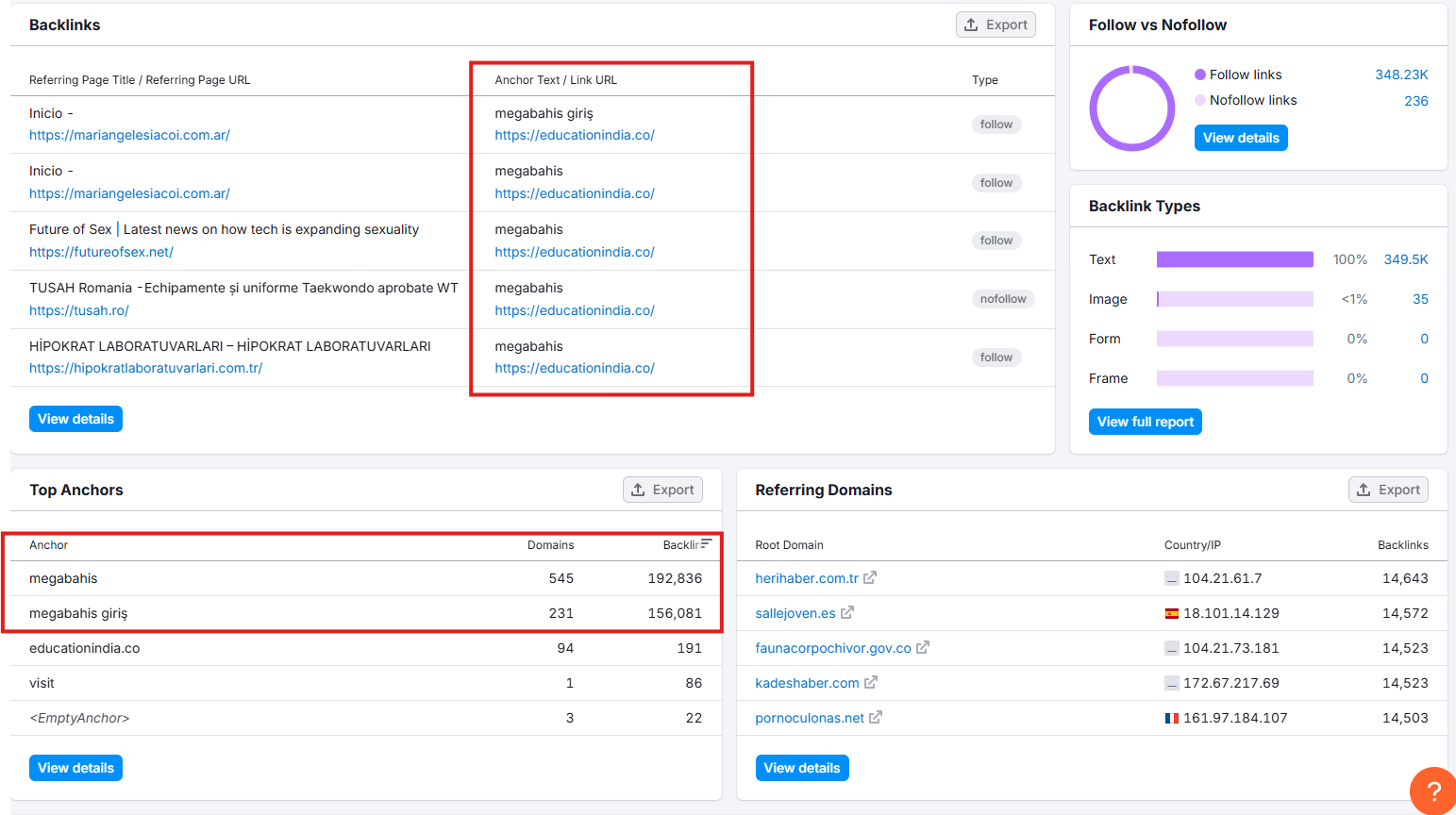Screen dimensions: 1456x815
Task: Open external link icon beside faunacorpochivor.gov.co
Action: point(923,647)
